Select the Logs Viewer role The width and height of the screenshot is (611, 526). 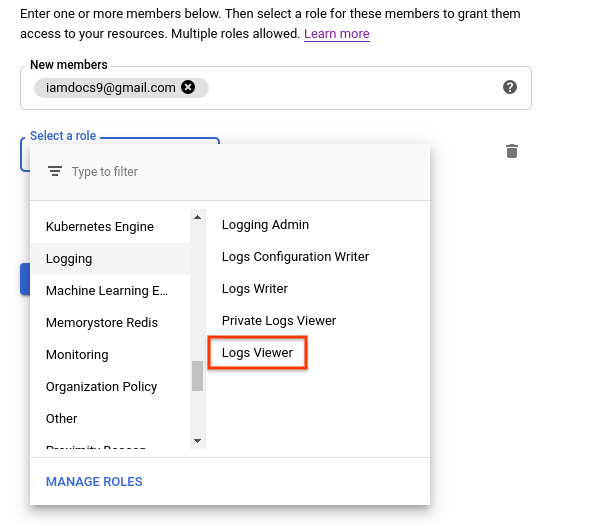(257, 353)
